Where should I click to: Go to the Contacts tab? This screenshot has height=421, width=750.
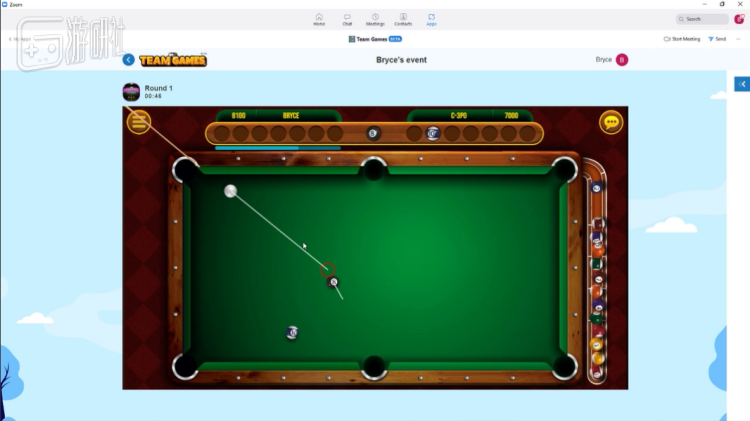pyautogui.click(x=403, y=20)
